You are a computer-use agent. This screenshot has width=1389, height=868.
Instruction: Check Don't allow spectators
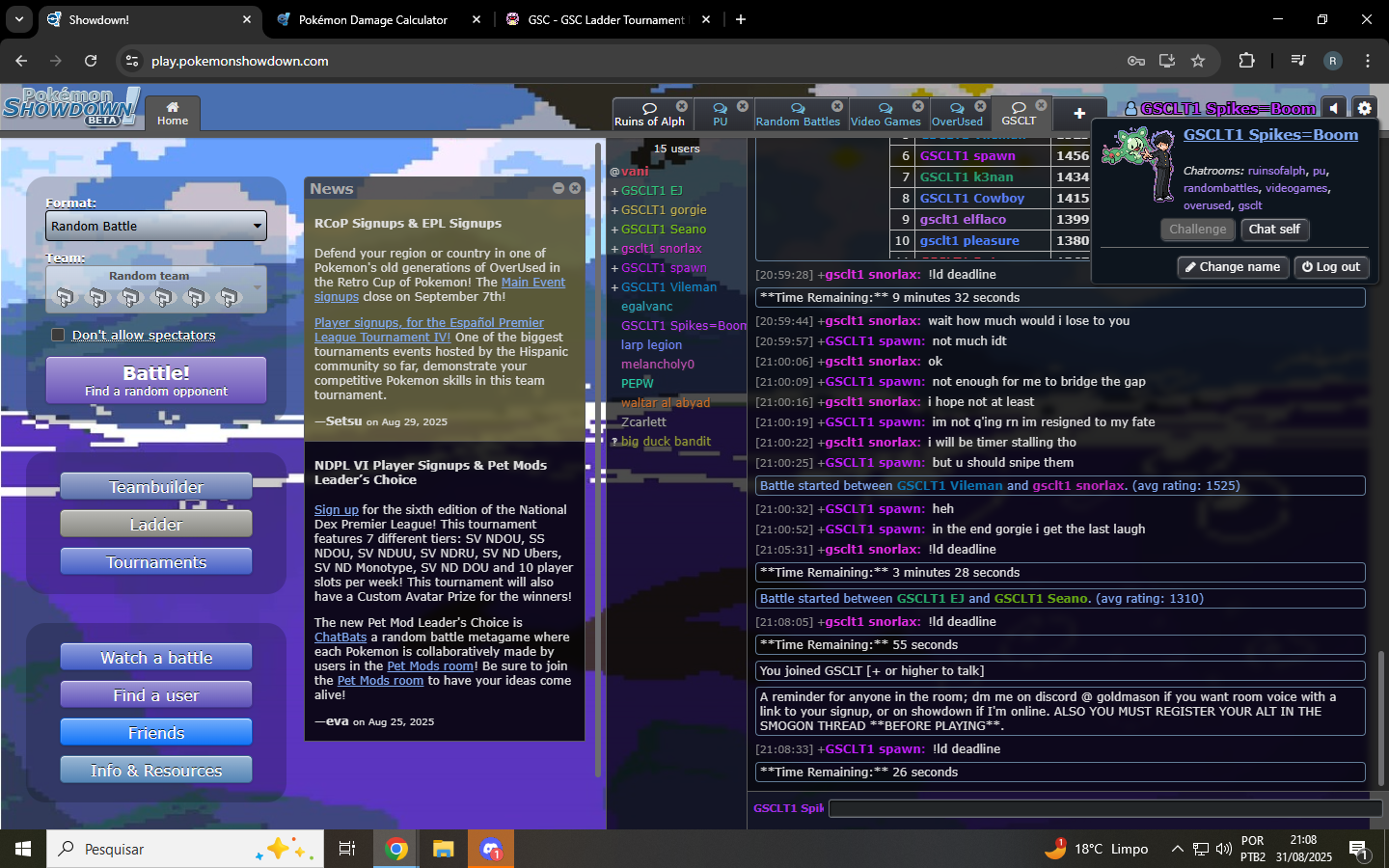(58, 335)
